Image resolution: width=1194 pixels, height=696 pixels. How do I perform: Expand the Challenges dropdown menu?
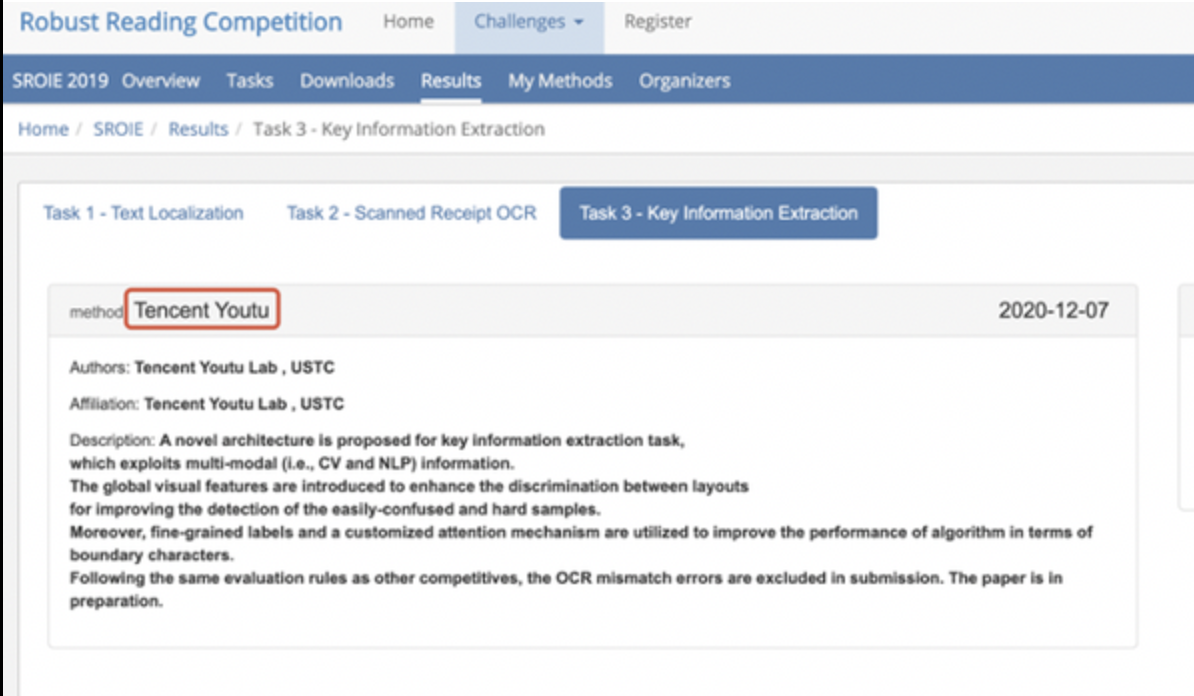click(x=528, y=22)
